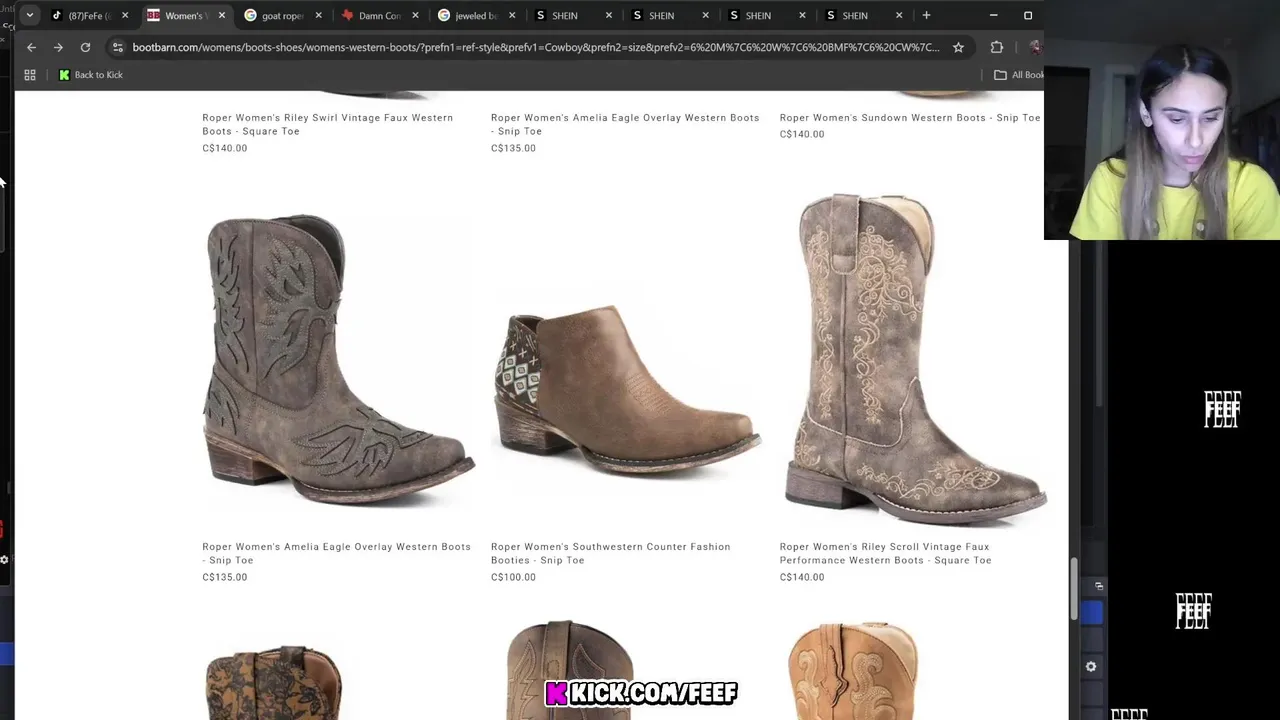Viewport: 1280px width, 720px height.
Task: View site information icon in address bar
Action: (x=118, y=47)
